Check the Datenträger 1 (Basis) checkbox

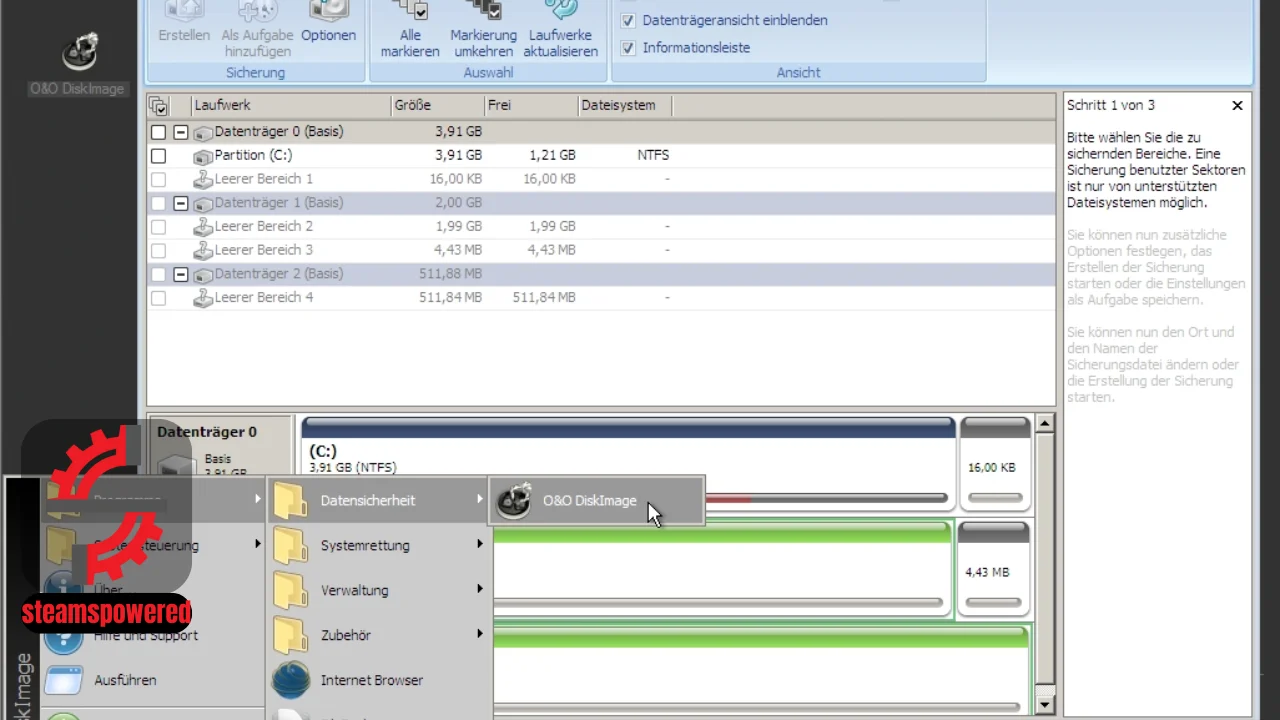tap(158, 203)
